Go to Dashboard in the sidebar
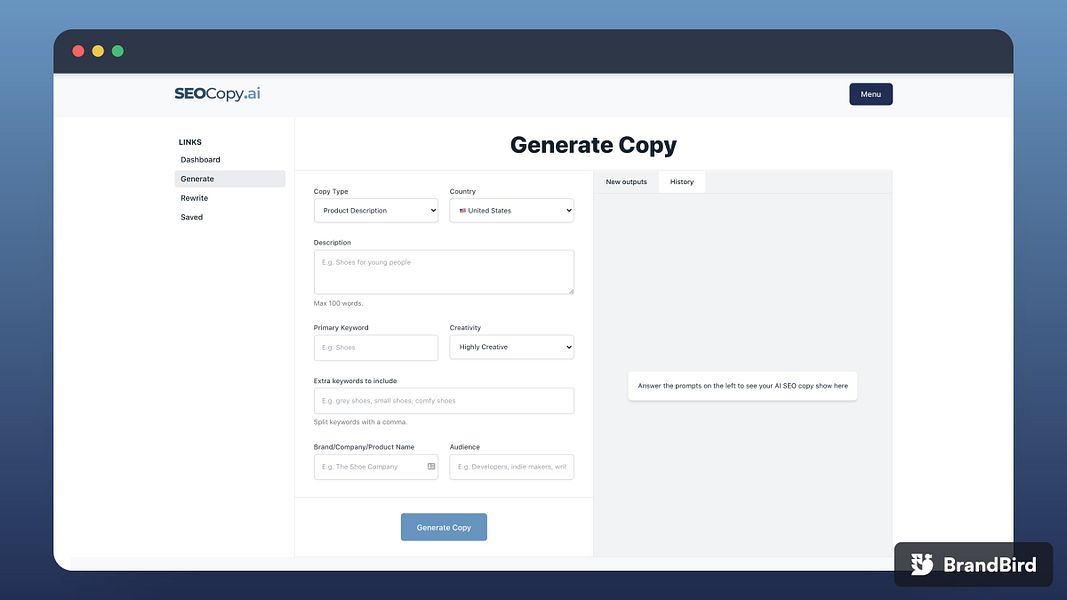 tap(200, 160)
